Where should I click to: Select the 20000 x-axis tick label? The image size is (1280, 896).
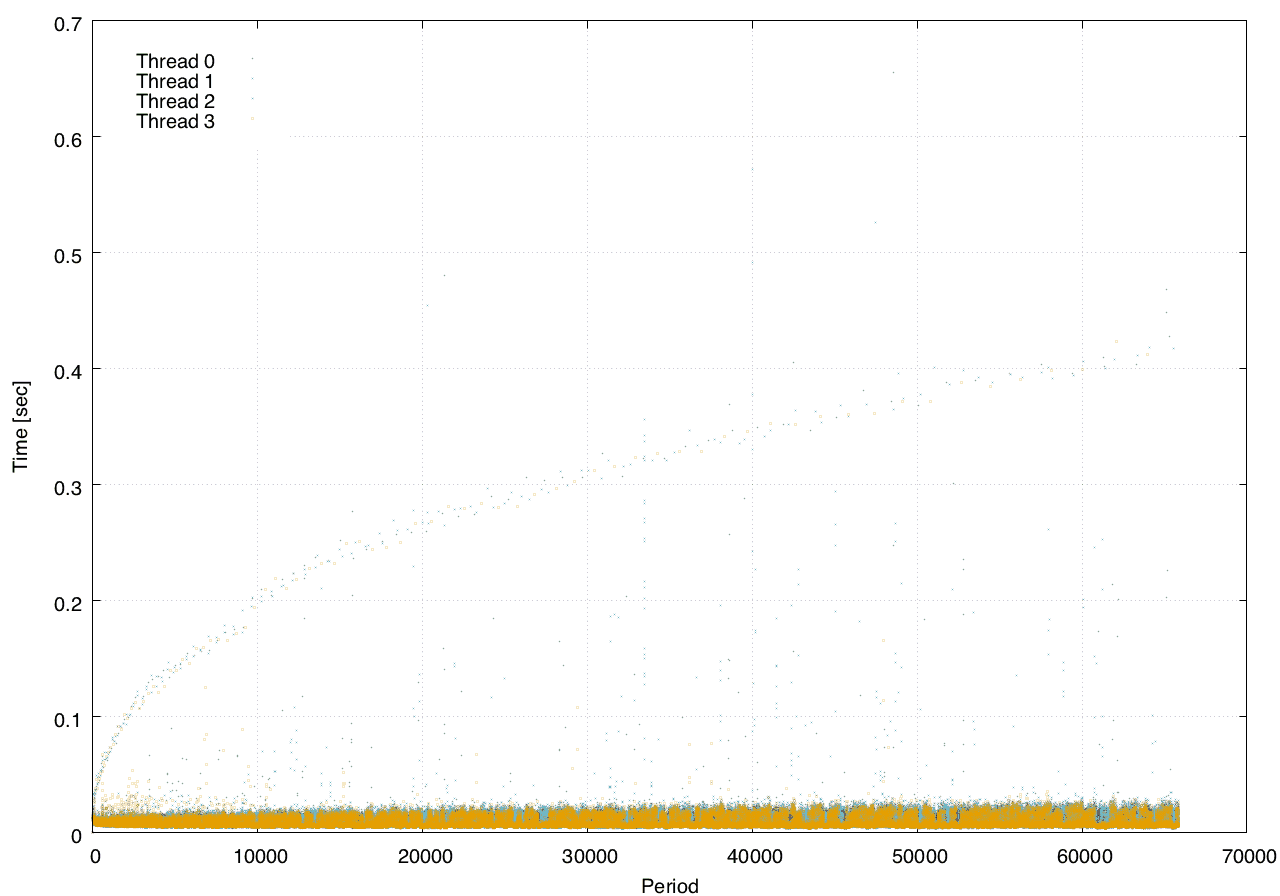pyautogui.click(x=423, y=857)
